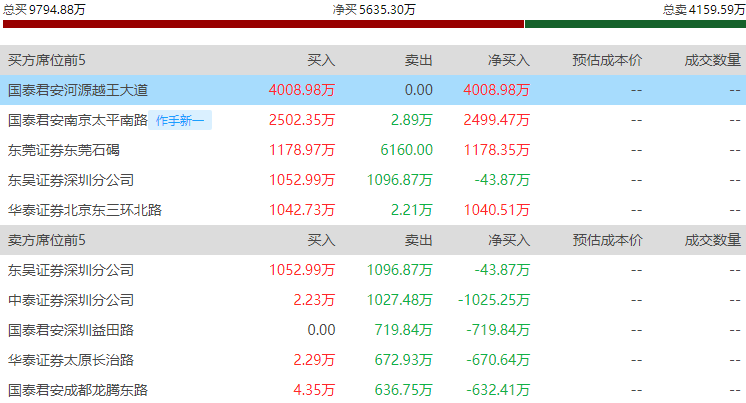Select the 华泰证券太原长治路 seat name
The height and width of the screenshot is (403, 746).
click(70, 360)
